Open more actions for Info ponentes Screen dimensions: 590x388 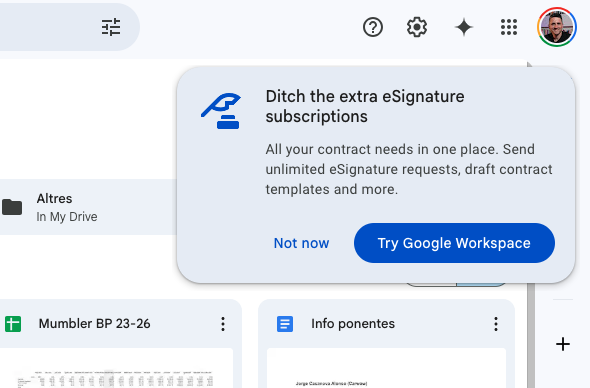pyautogui.click(x=496, y=324)
